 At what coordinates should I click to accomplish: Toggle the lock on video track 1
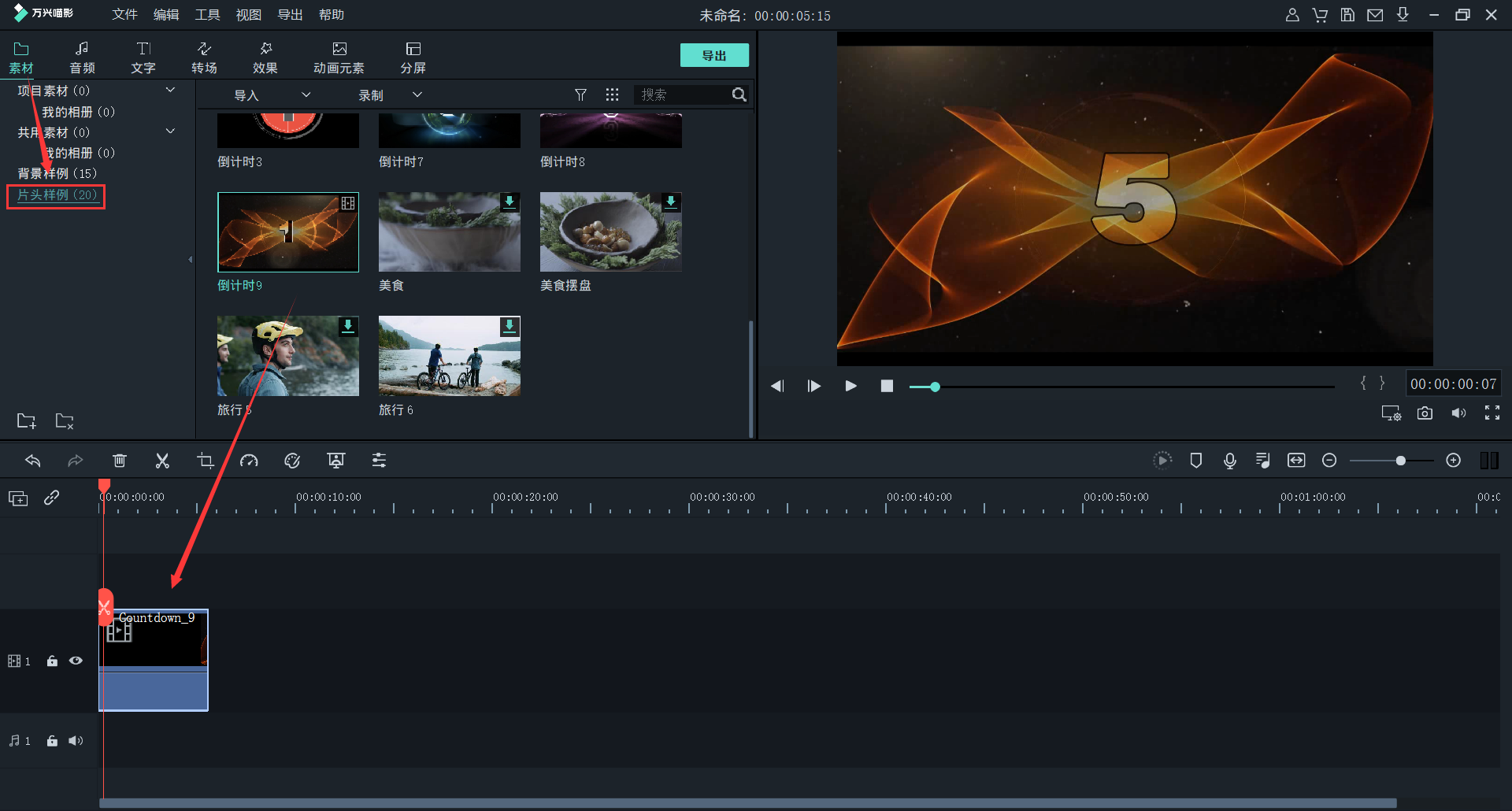tap(52, 661)
